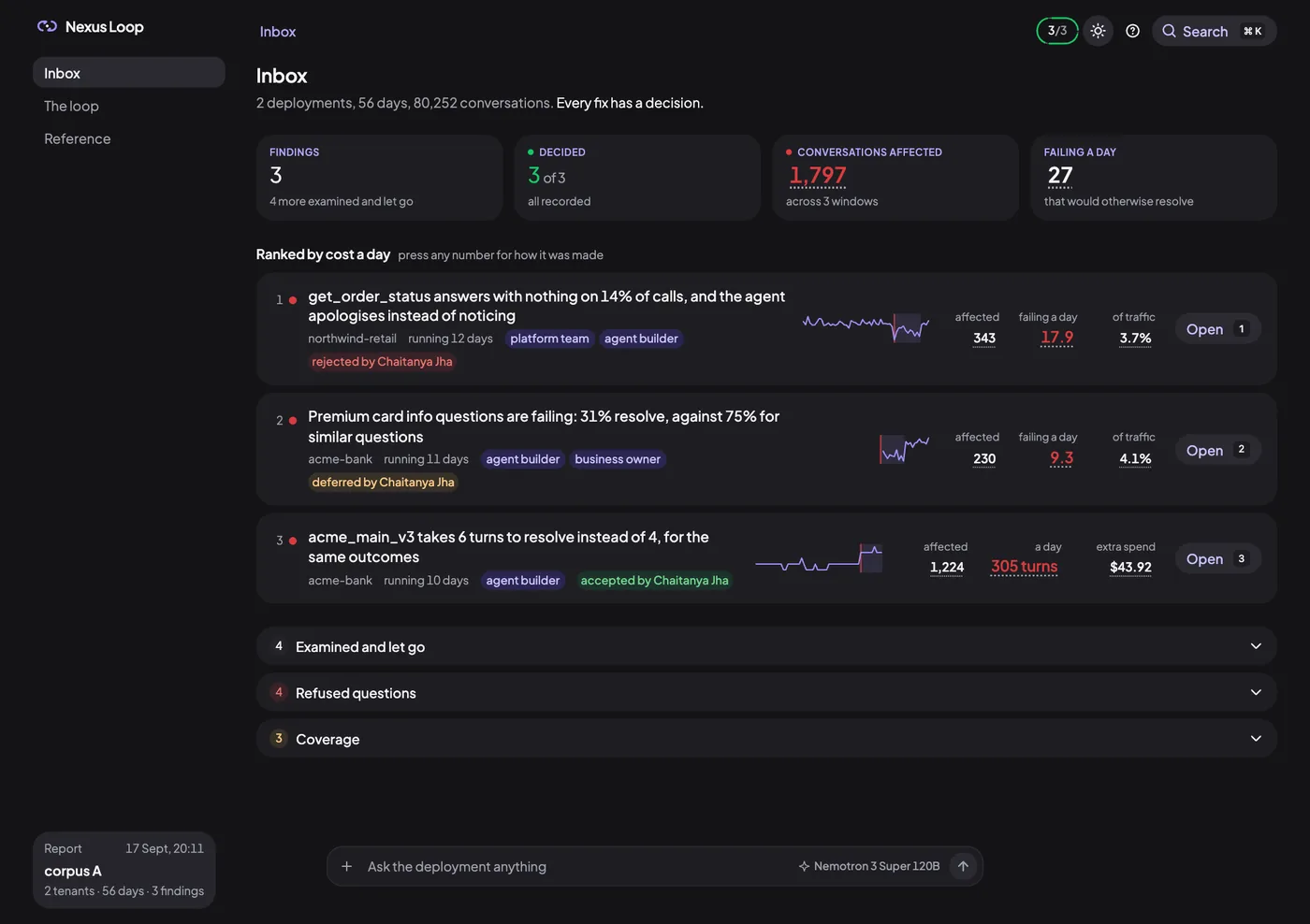Click the search magnifier icon
Viewport: 1310px width, 924px height.
[1169, 31]
